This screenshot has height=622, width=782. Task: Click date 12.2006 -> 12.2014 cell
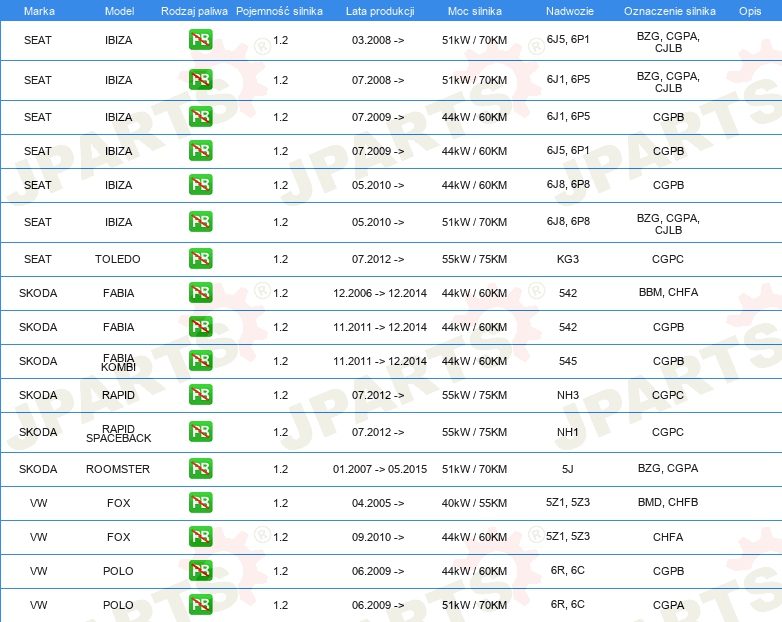[x=380, y=293]
